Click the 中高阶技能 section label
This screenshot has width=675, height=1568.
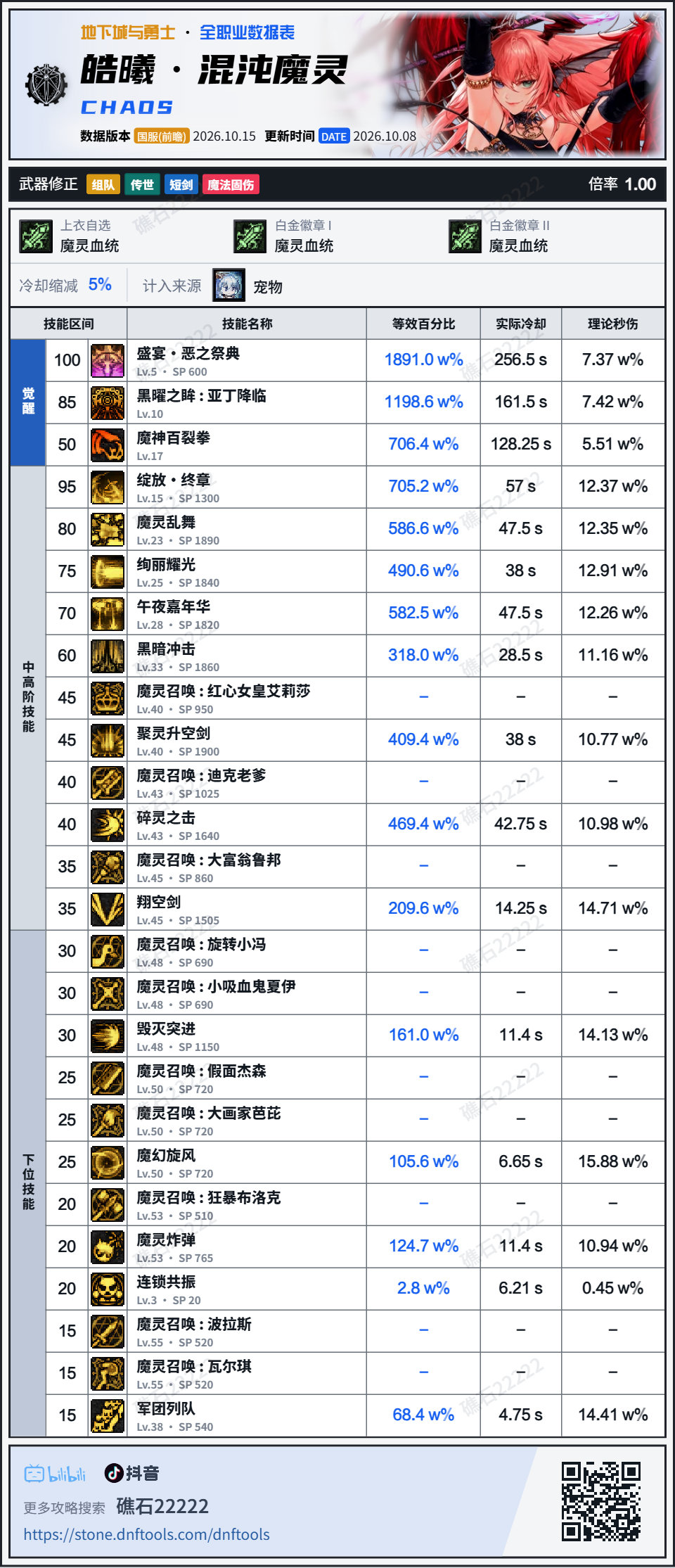[28, 696]
